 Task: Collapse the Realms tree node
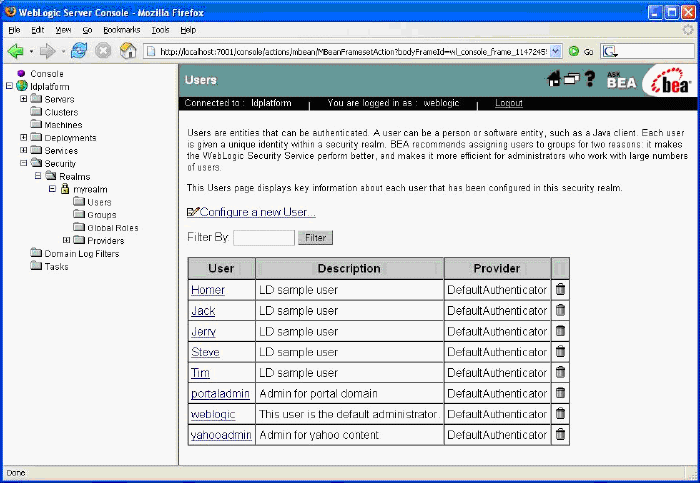[x=38, y=176]
